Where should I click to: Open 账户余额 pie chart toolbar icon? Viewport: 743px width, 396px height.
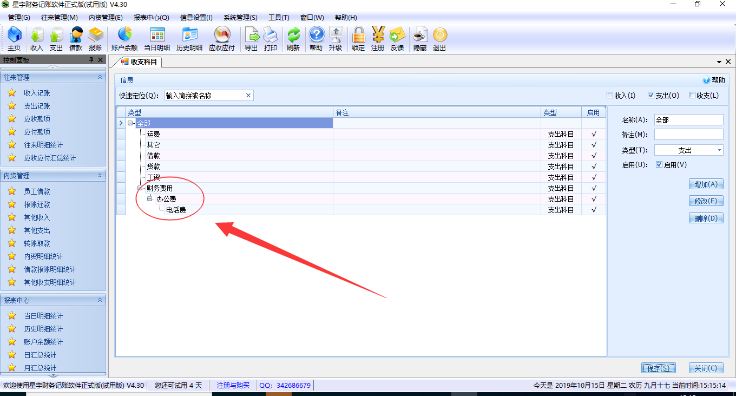(x=124, y=38)
